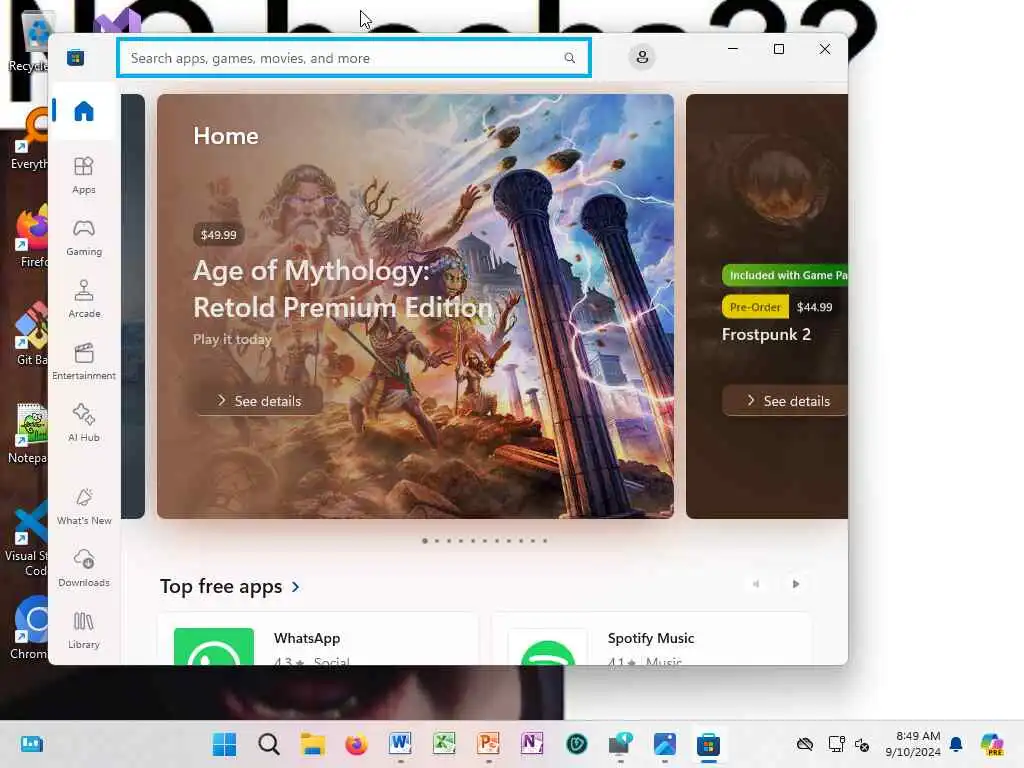Open the Home section in the sidebar

tap(84, 111)
